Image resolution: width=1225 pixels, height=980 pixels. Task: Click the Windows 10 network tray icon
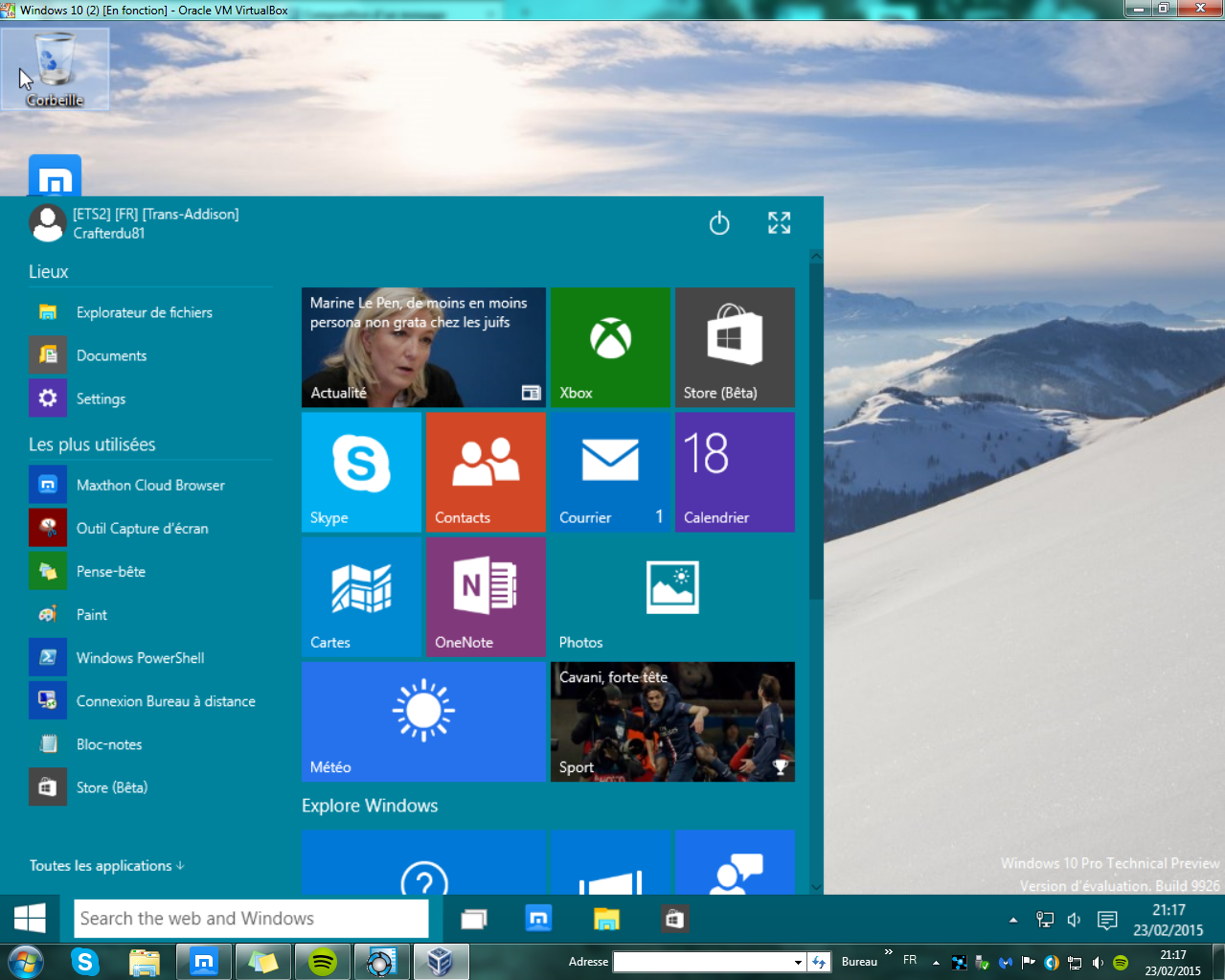click(1045, 921)
